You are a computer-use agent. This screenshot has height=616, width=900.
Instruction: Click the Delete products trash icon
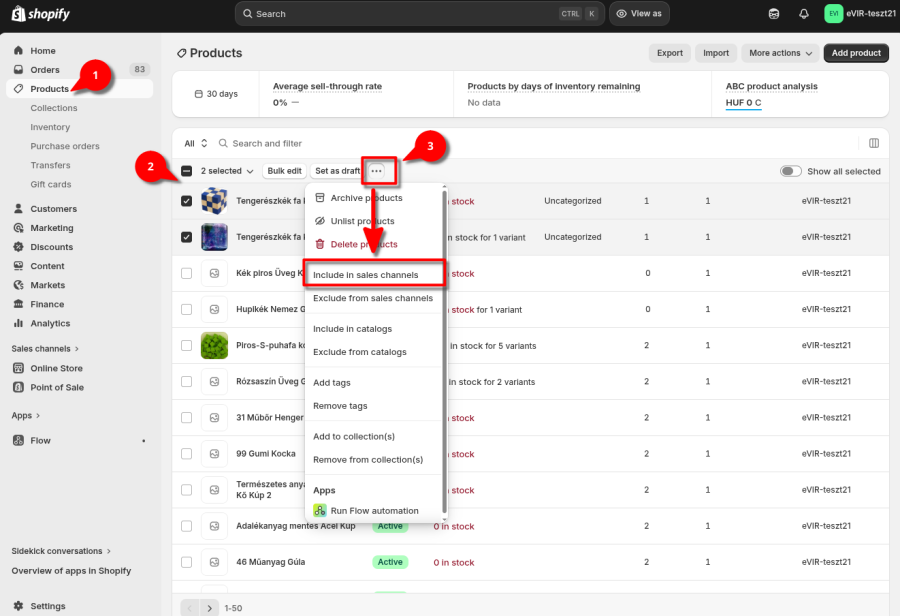point(320,244)
